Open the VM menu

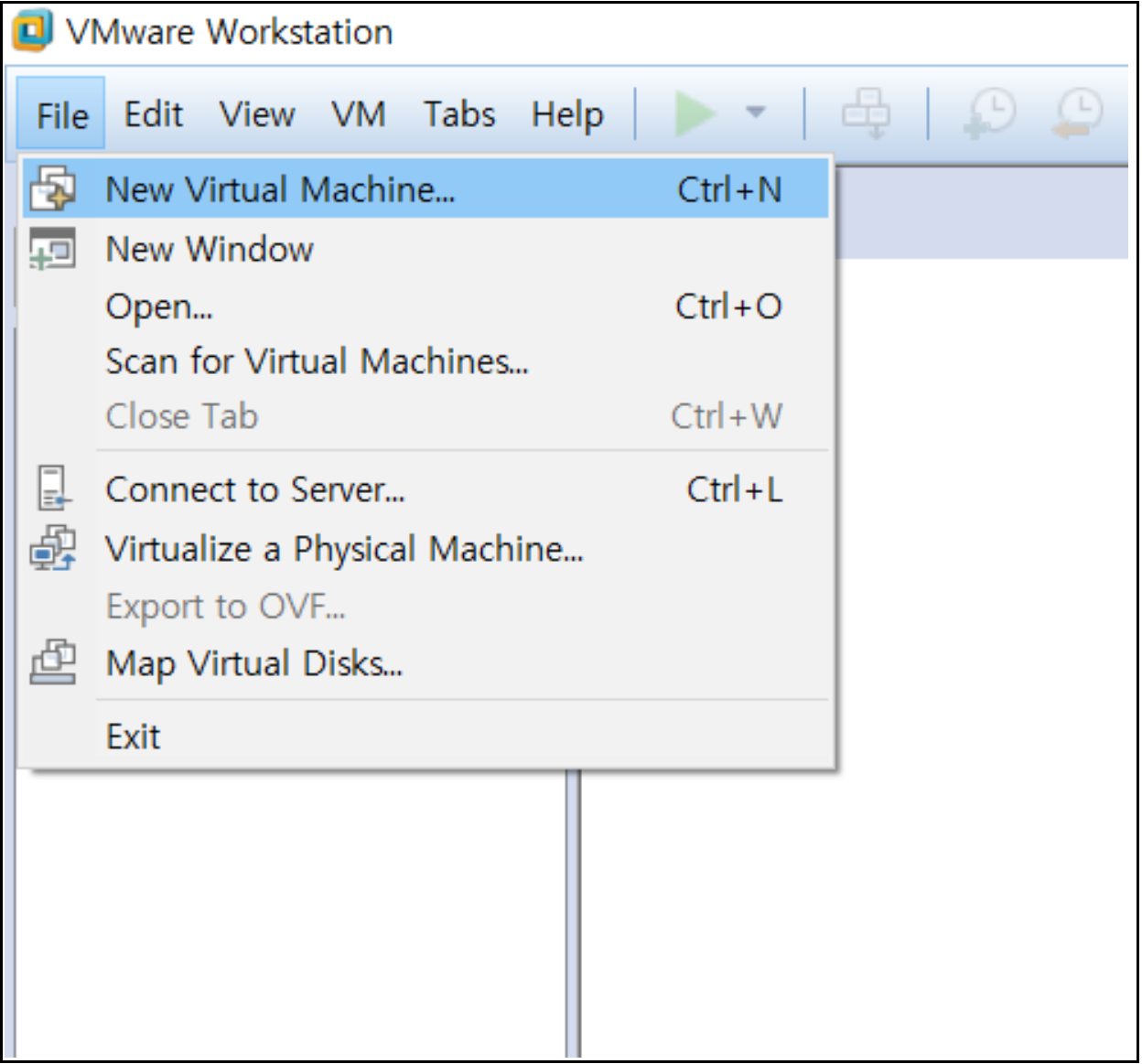[x=359, y=115]
